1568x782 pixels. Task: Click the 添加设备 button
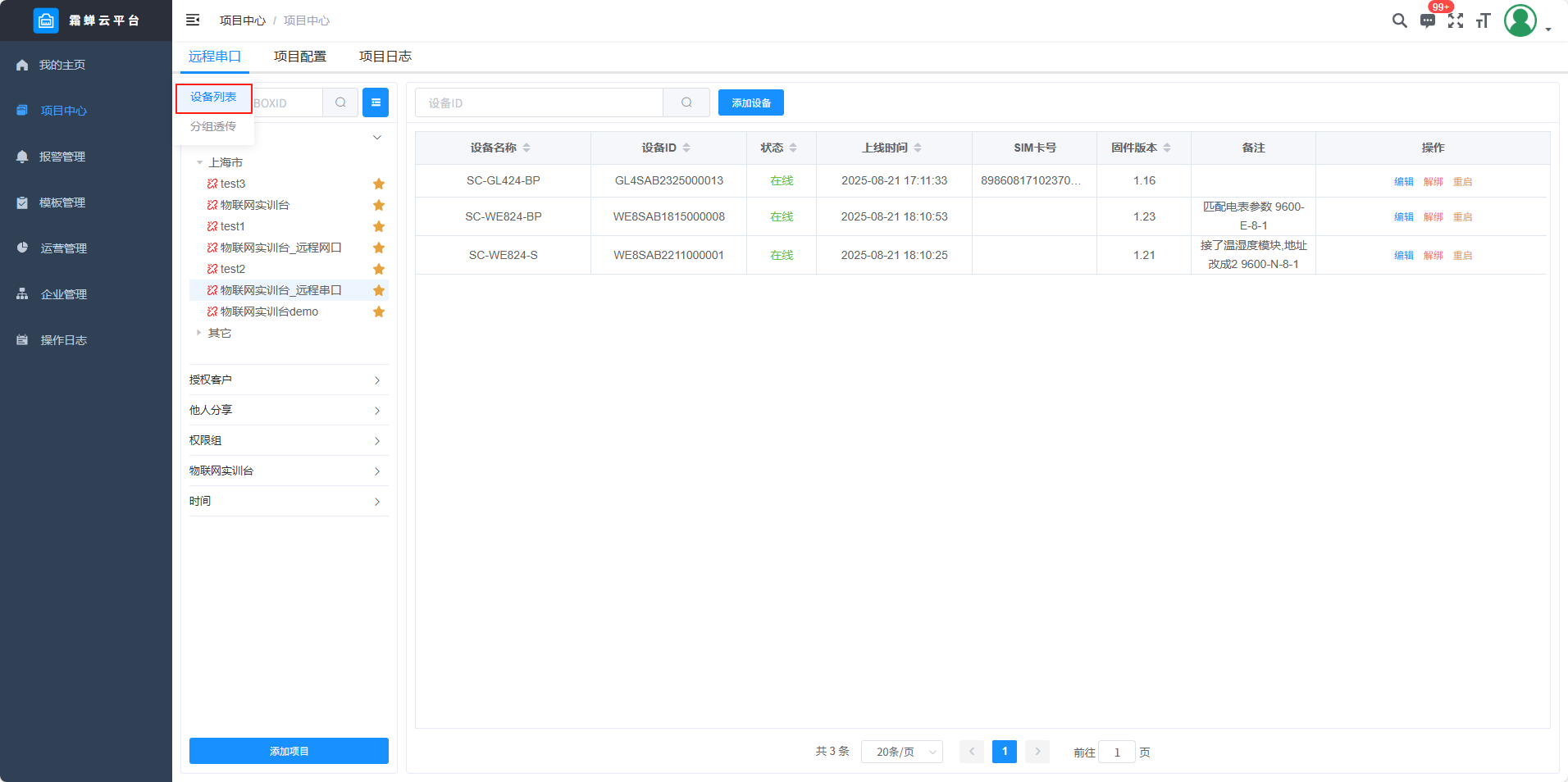click(750, 102)
